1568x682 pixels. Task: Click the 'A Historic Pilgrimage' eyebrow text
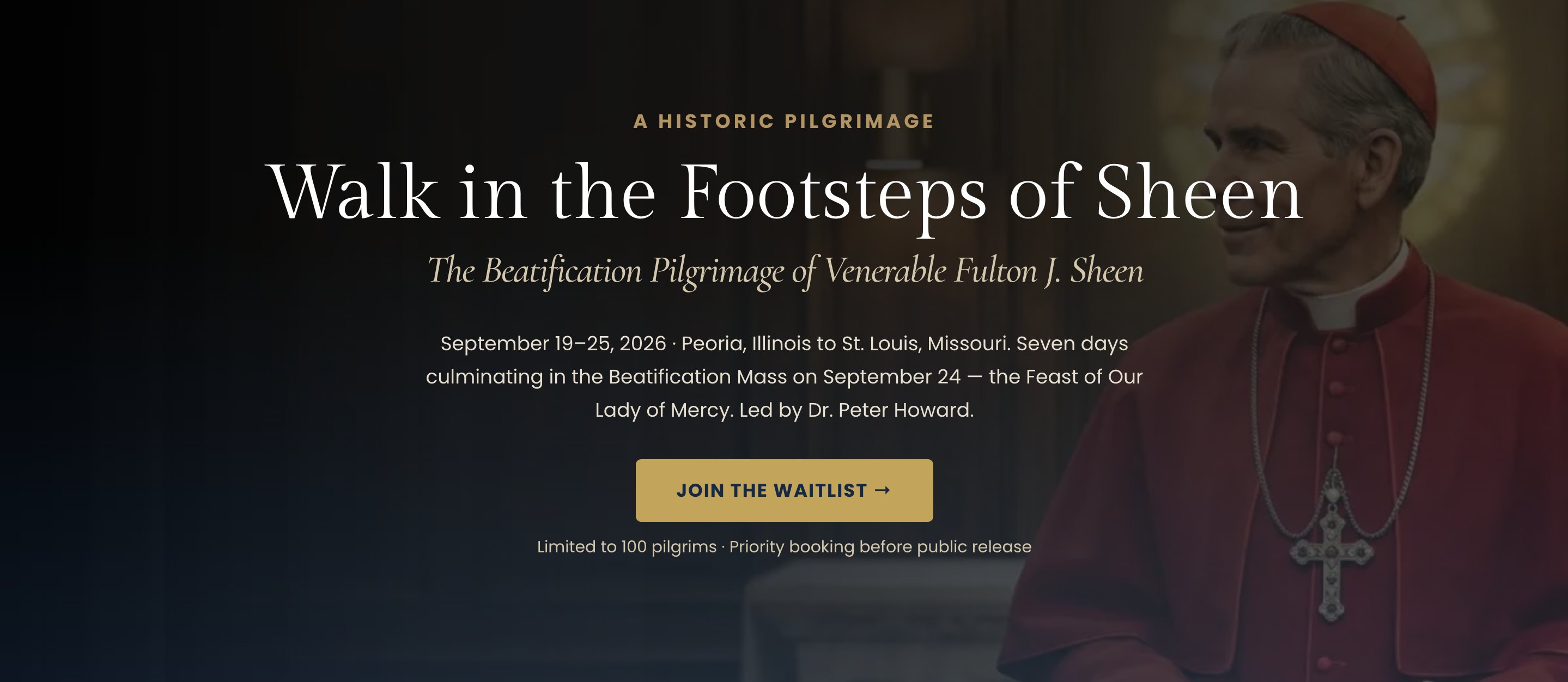pos(784,121)
